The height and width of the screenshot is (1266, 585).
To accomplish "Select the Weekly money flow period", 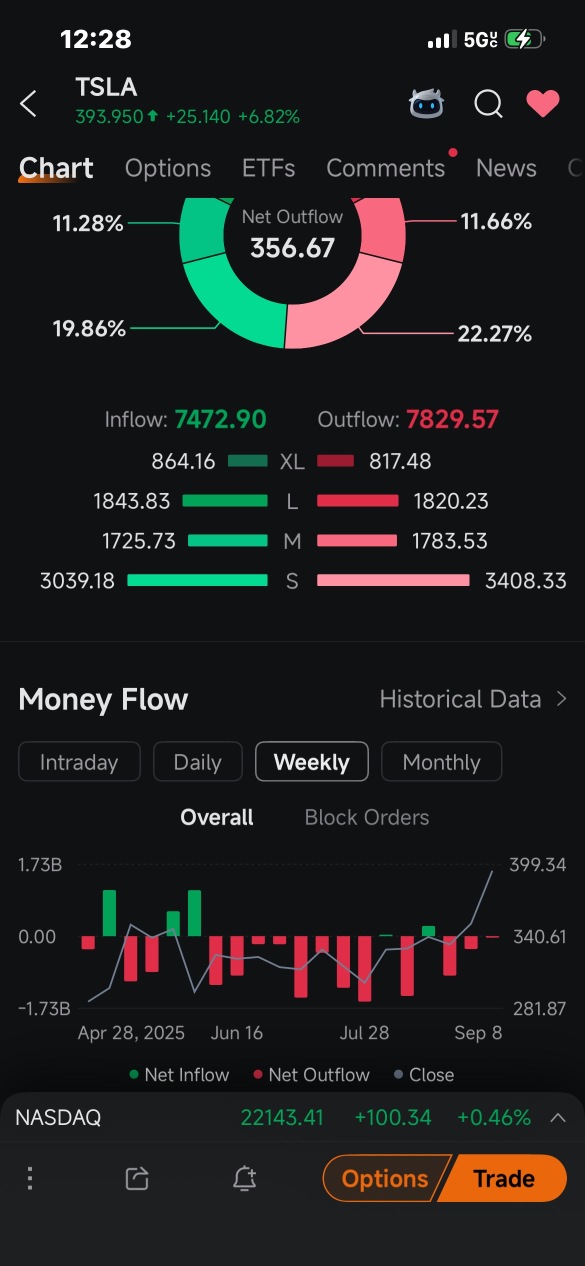I will 312,762.
